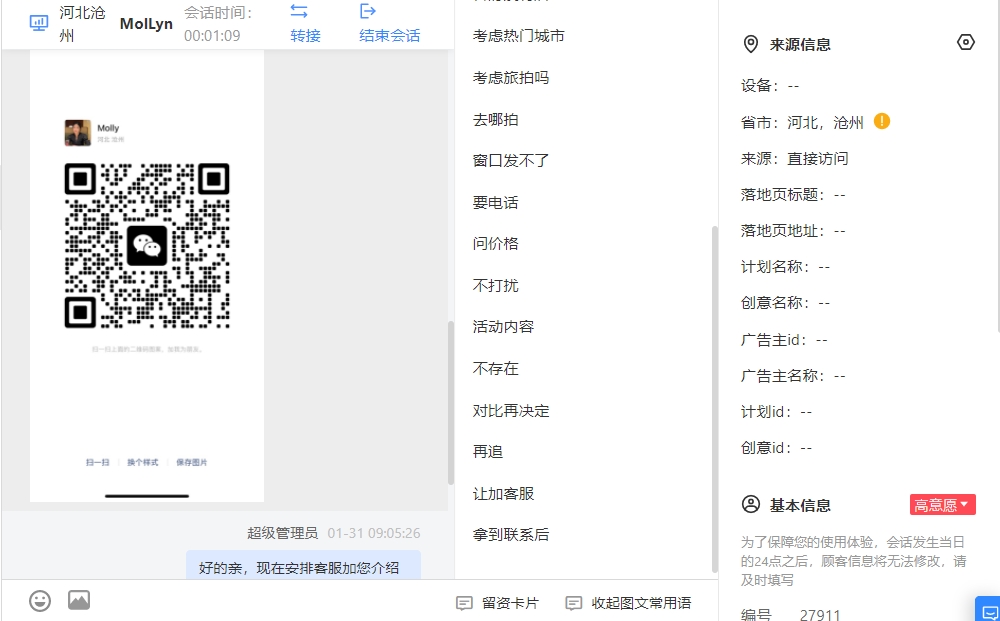Click the 编号 value 27911
Screen dimensions: 1000x621
tap(820, 615)
